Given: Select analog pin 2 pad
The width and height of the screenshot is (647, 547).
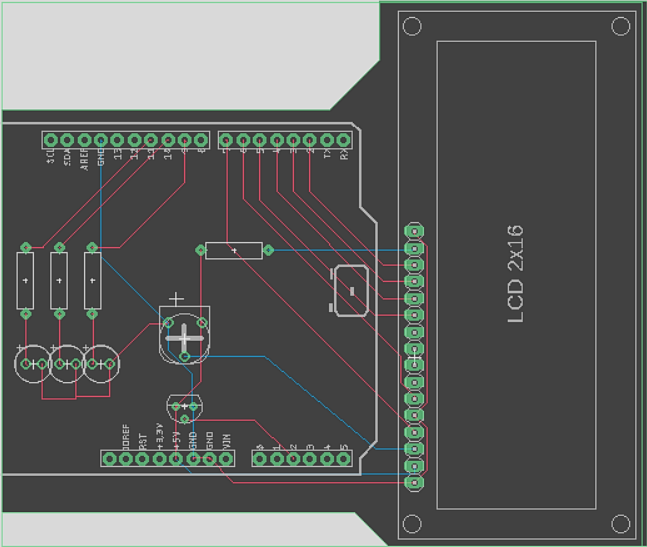Looking at the screenshot, I should click(293, 459).
